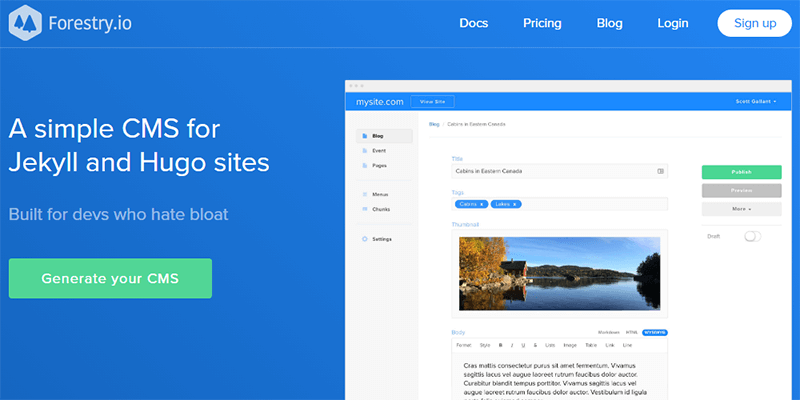This screenshot has width=800, height=400.
Task: Expand the More dropdown
Action: (741, 209)
